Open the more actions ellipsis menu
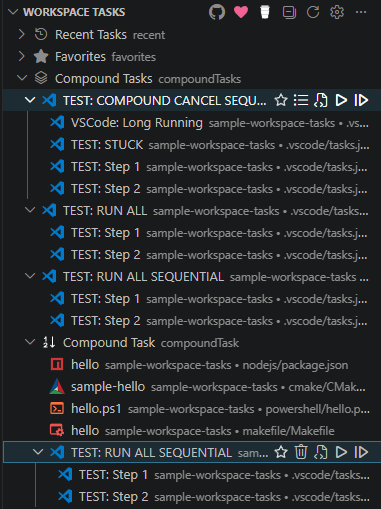Screen dimensions: 381x509 point(361,12)
